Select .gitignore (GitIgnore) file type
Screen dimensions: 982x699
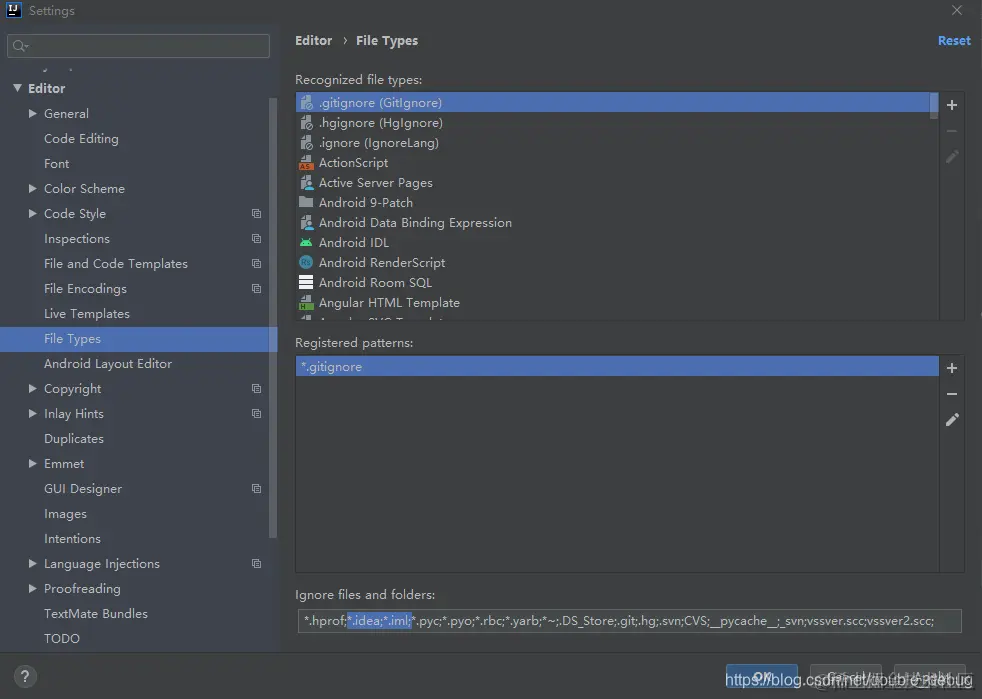(613, 103)
